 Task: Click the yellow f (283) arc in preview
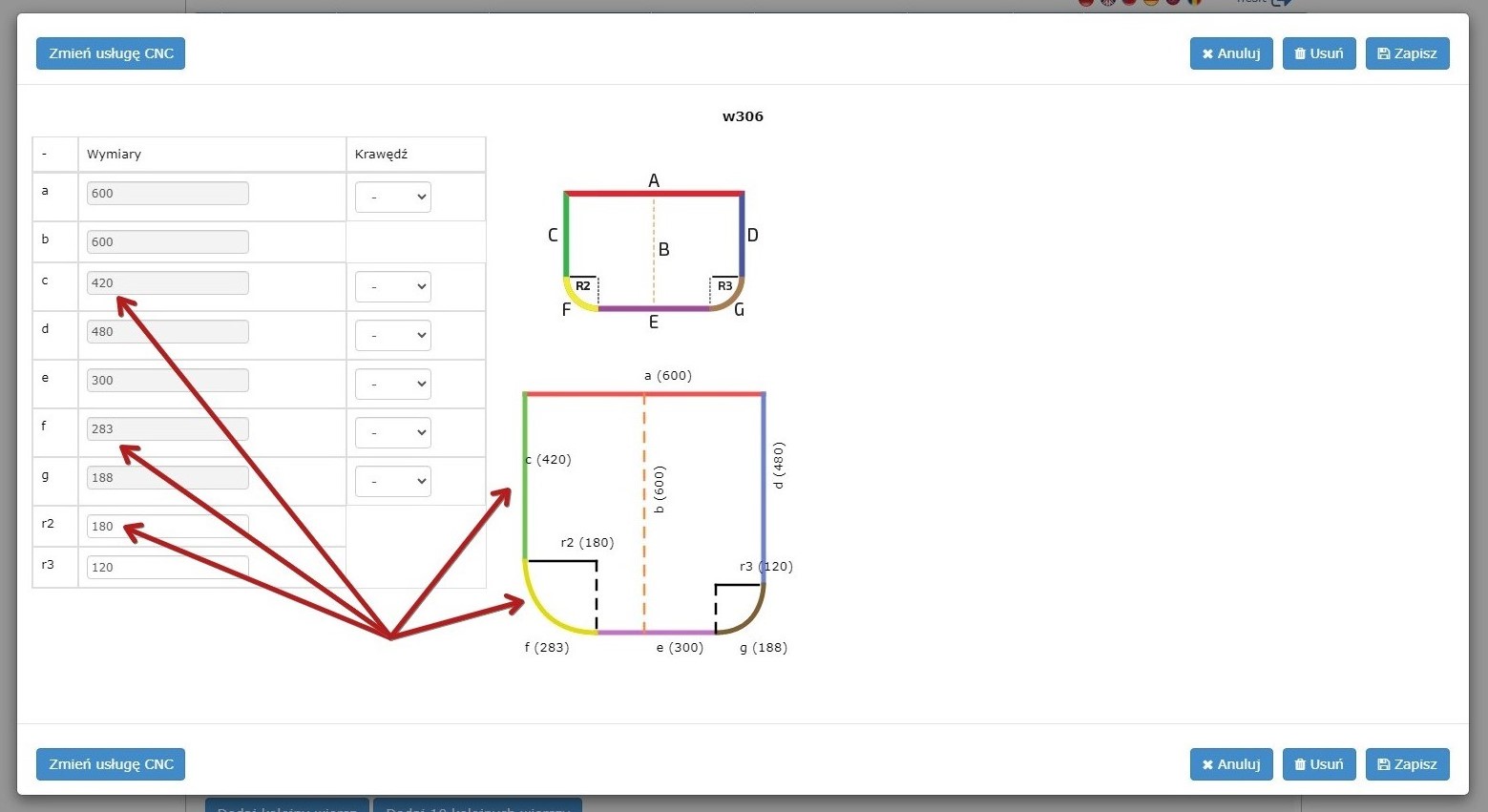pyautogui.click(x=545, y=611)
